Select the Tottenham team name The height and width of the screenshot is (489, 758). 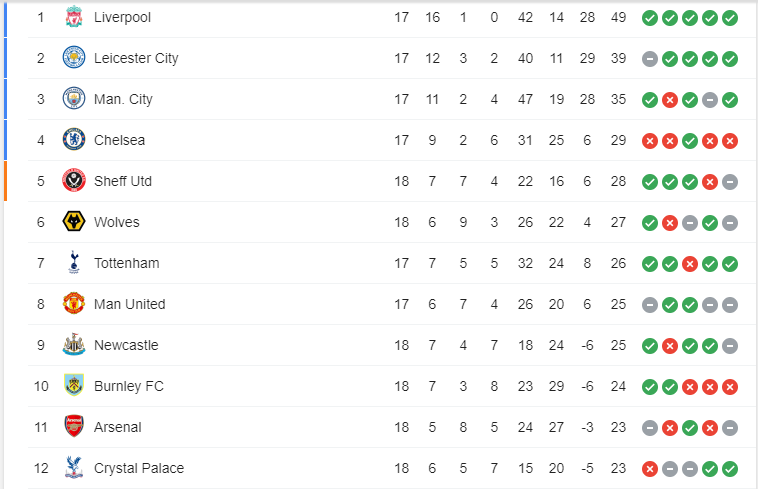click(126, 263)
